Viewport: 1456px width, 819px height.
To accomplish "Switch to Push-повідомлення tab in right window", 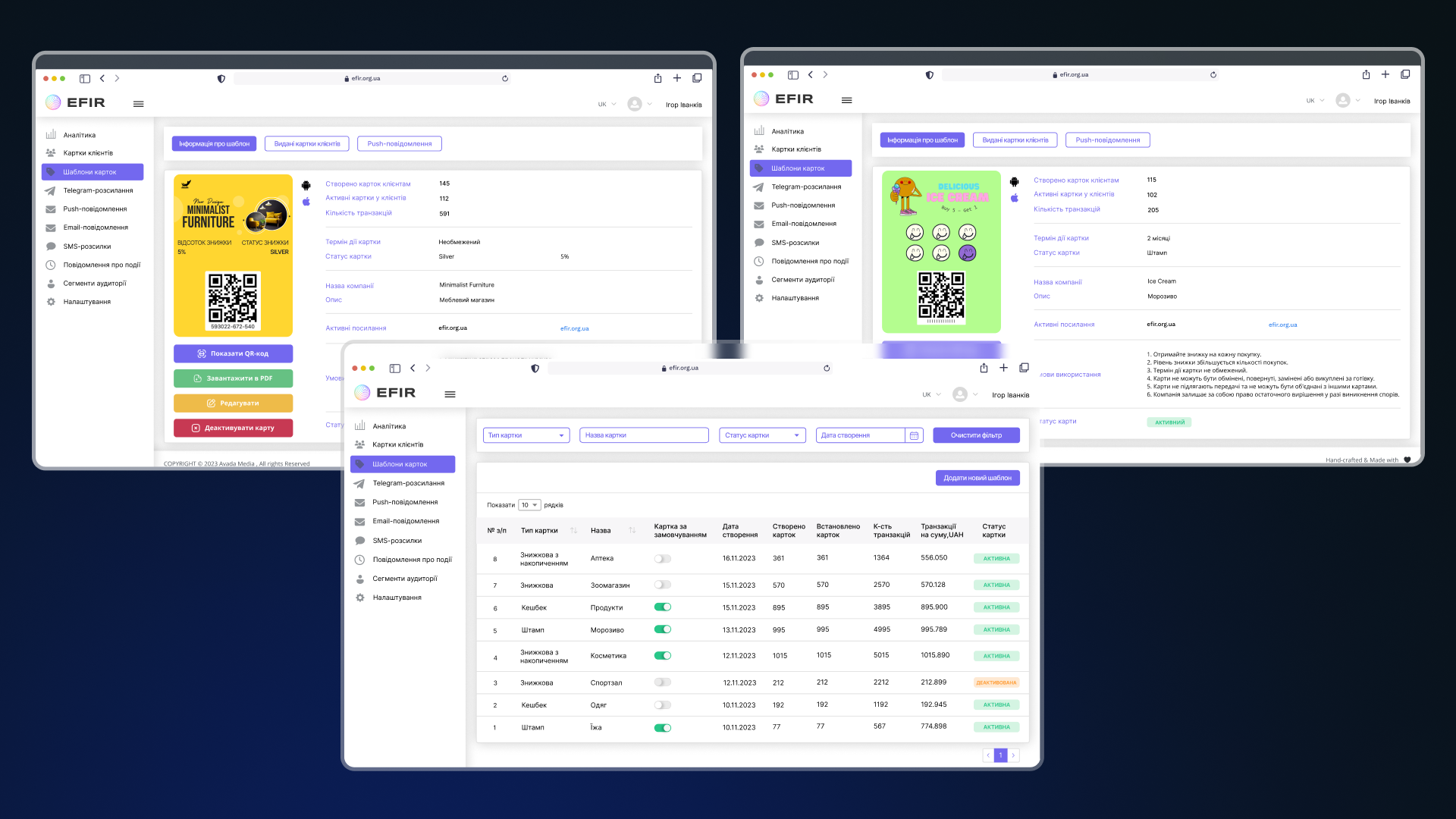I will point(1108,140).
